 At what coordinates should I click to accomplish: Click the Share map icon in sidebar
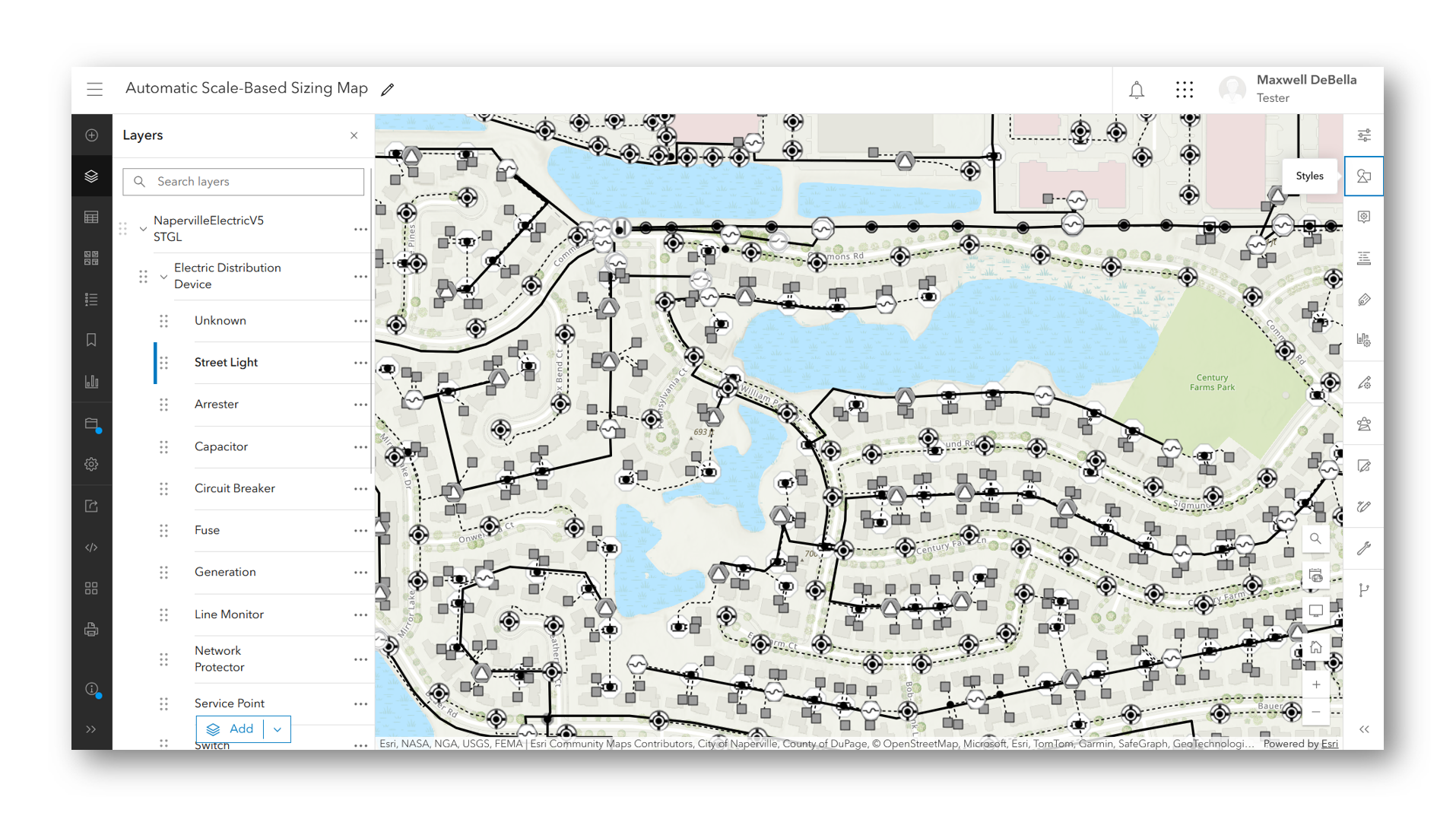coord(91,506)
